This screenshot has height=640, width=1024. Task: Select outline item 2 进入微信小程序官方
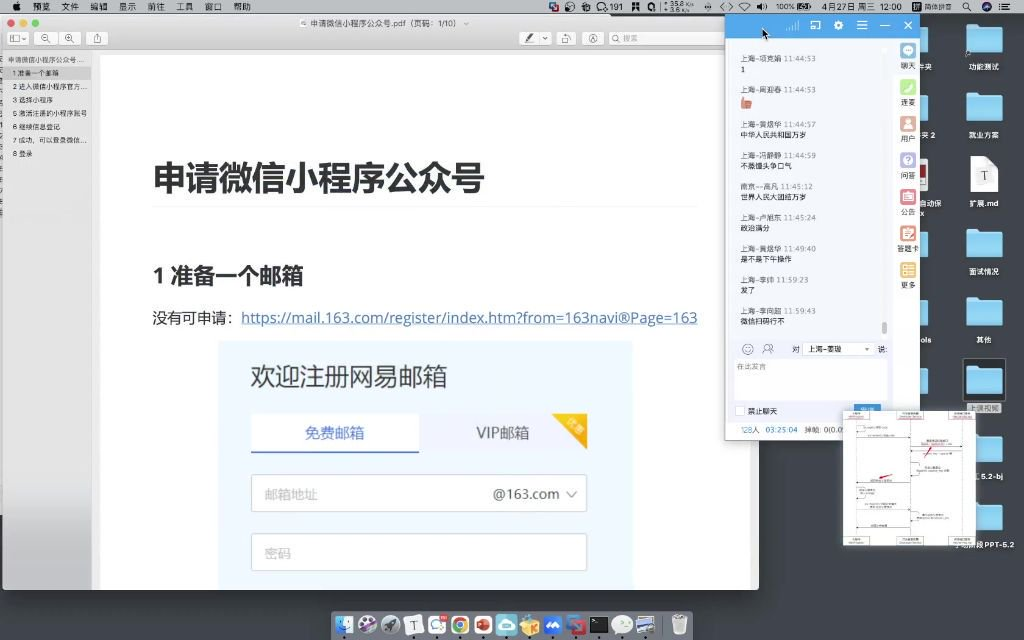coord(47,86)
